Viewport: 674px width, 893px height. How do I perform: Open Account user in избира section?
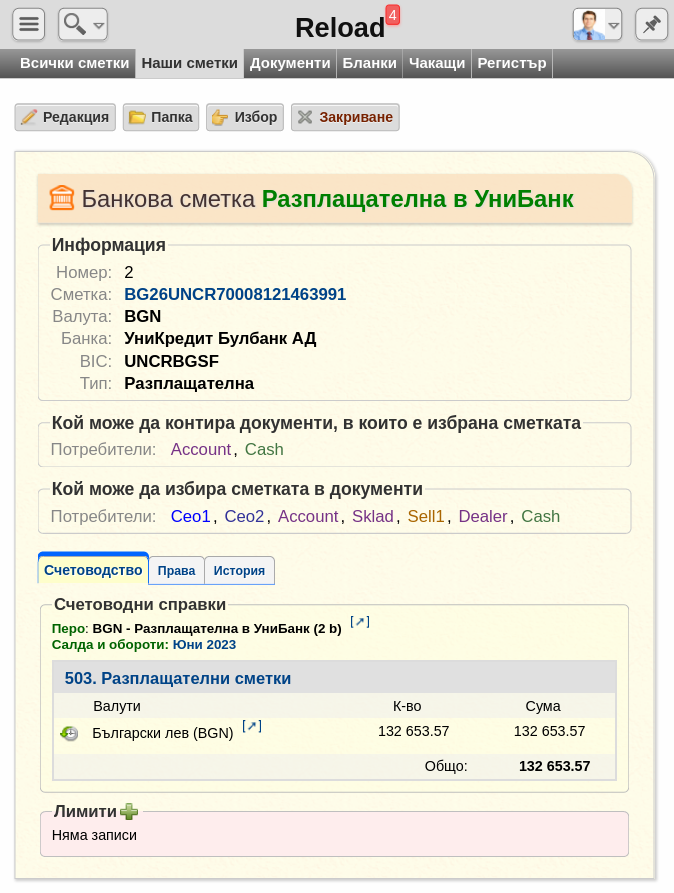[x=308, y=516]
